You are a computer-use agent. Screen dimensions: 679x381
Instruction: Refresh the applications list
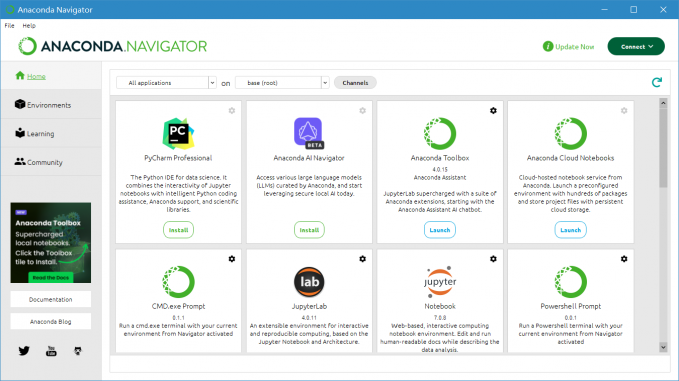(656, 82)
